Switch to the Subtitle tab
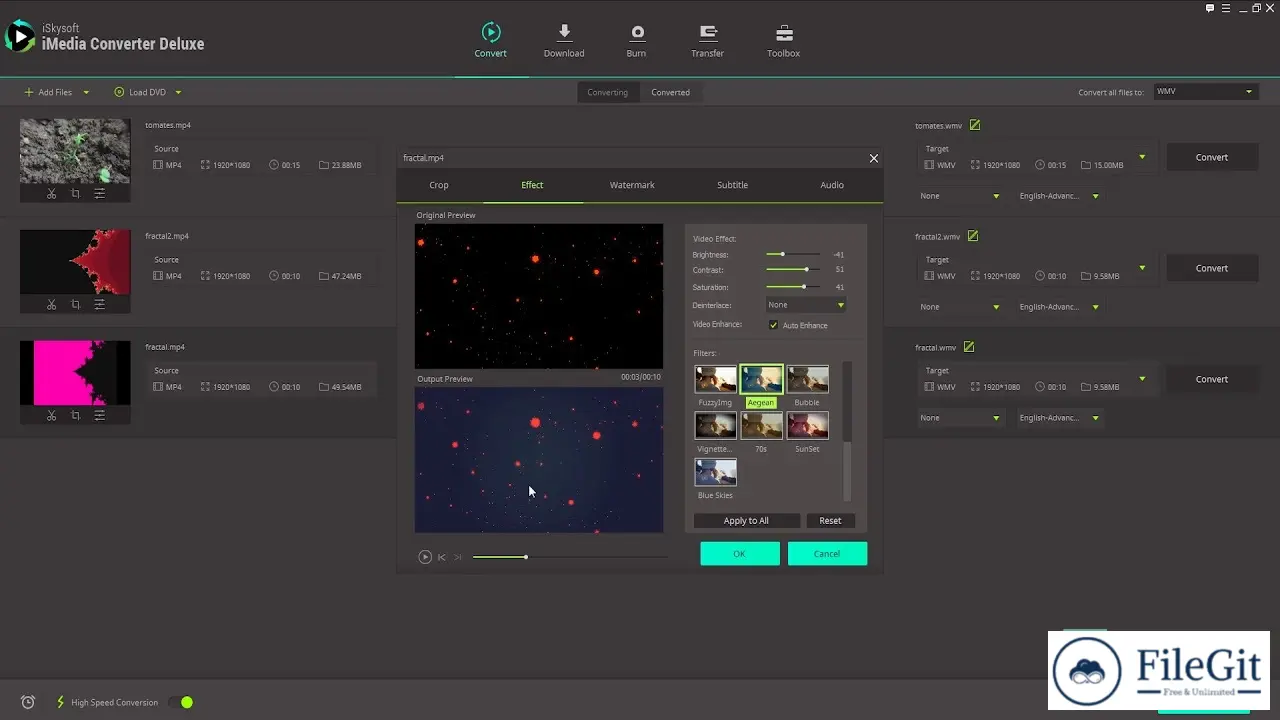 (732, 185)
